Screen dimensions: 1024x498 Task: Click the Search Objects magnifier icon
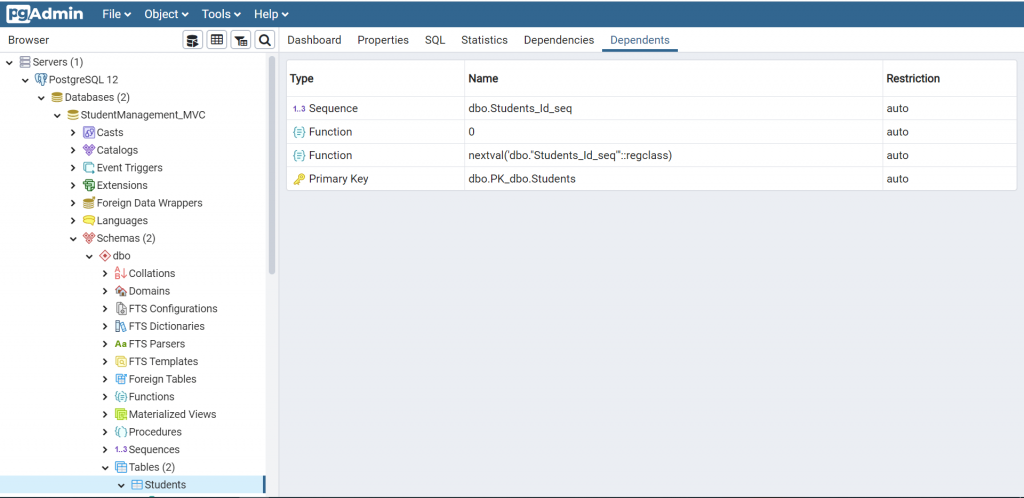coord(265,40)
